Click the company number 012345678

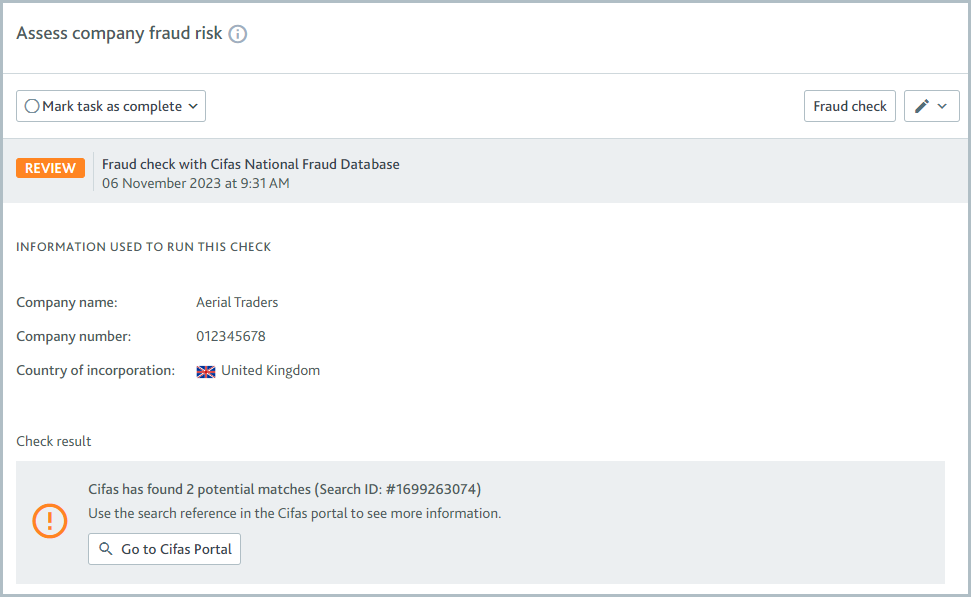click(231, 335)
